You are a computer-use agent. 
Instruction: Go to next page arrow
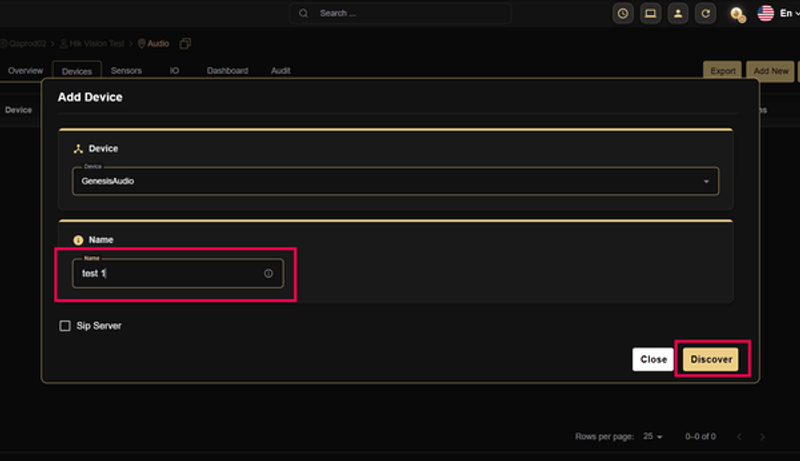pos(762,437)
